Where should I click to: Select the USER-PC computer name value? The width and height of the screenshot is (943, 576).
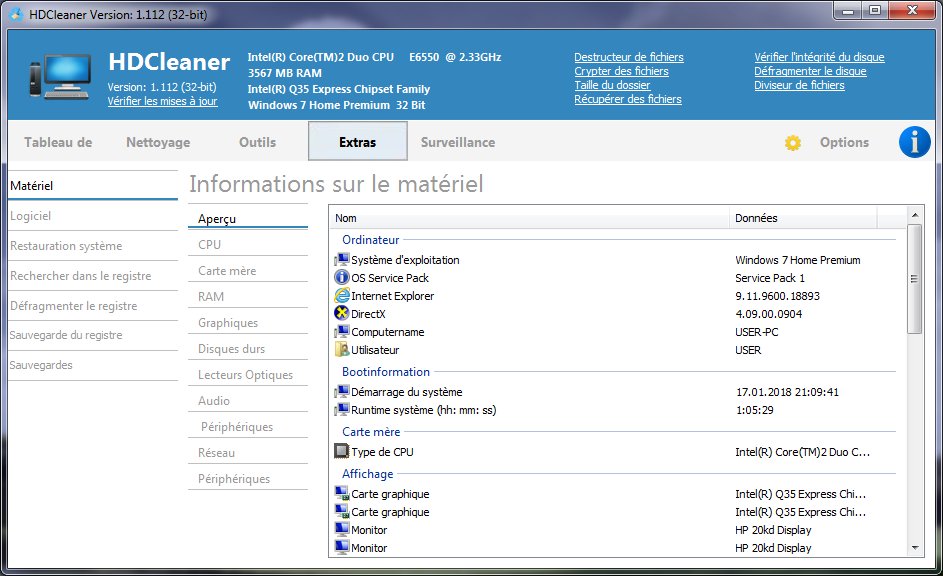pyautogui.click(x=757, y=332)
